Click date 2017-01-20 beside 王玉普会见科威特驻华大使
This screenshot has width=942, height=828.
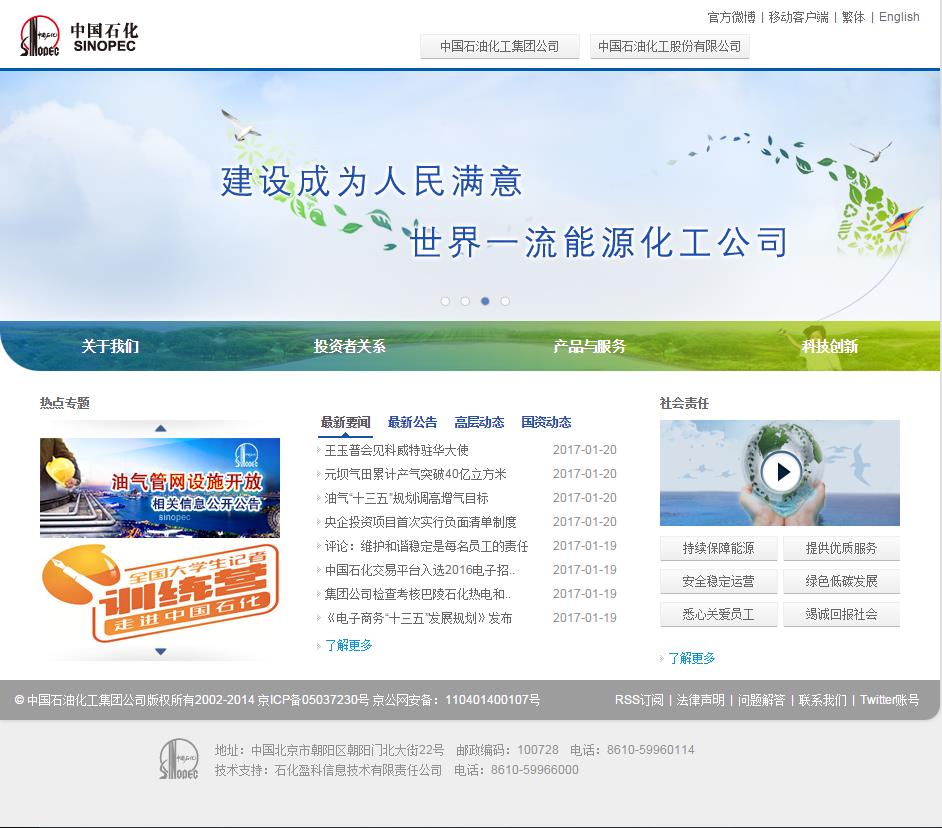coord(585,450)
